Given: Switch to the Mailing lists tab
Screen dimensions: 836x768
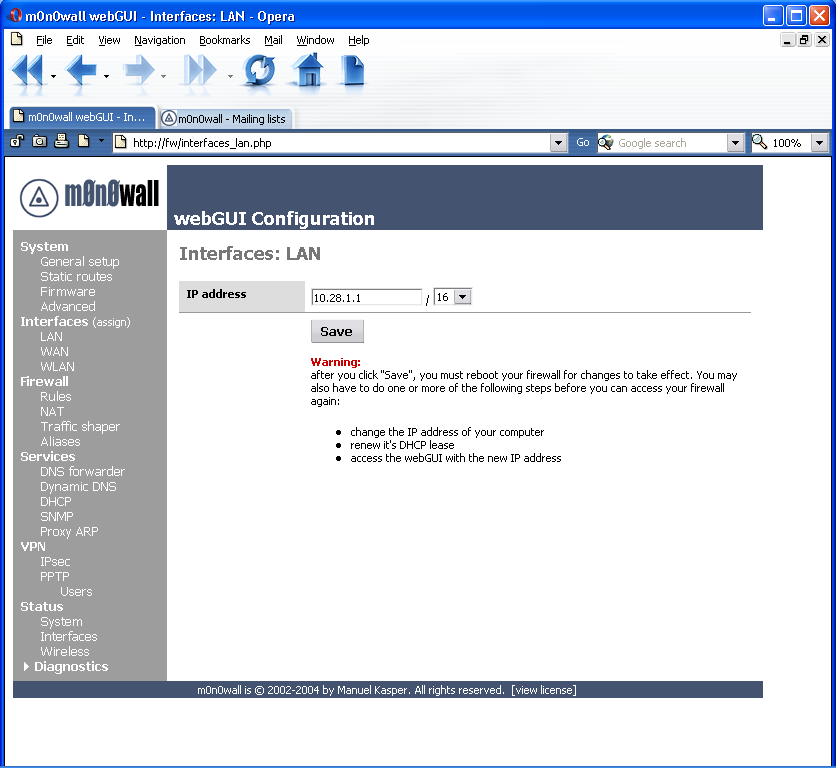Looking at the screenshot, I should point(225,118).
